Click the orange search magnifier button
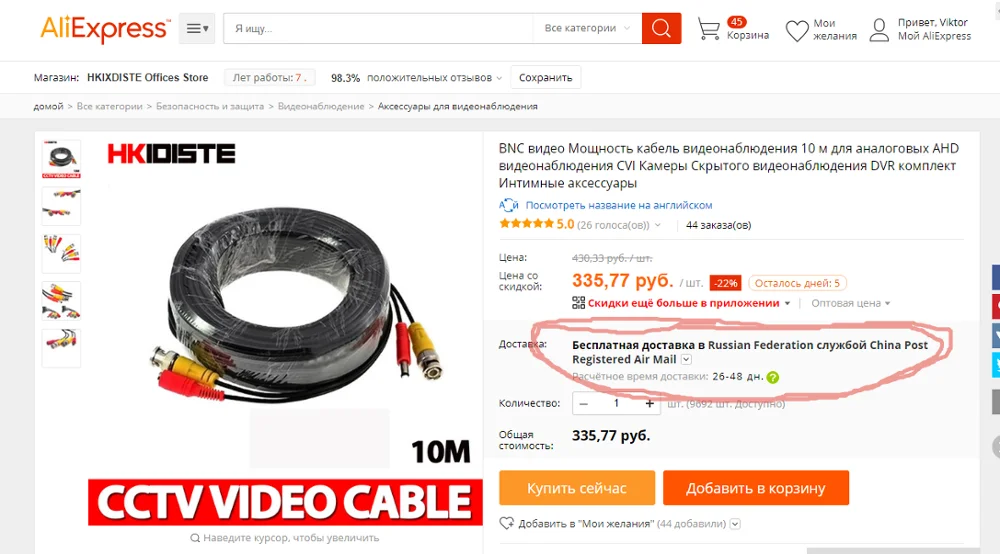The height and width of the screenshot is (554, 1000). pyautogui.click(x=661, y=29)
